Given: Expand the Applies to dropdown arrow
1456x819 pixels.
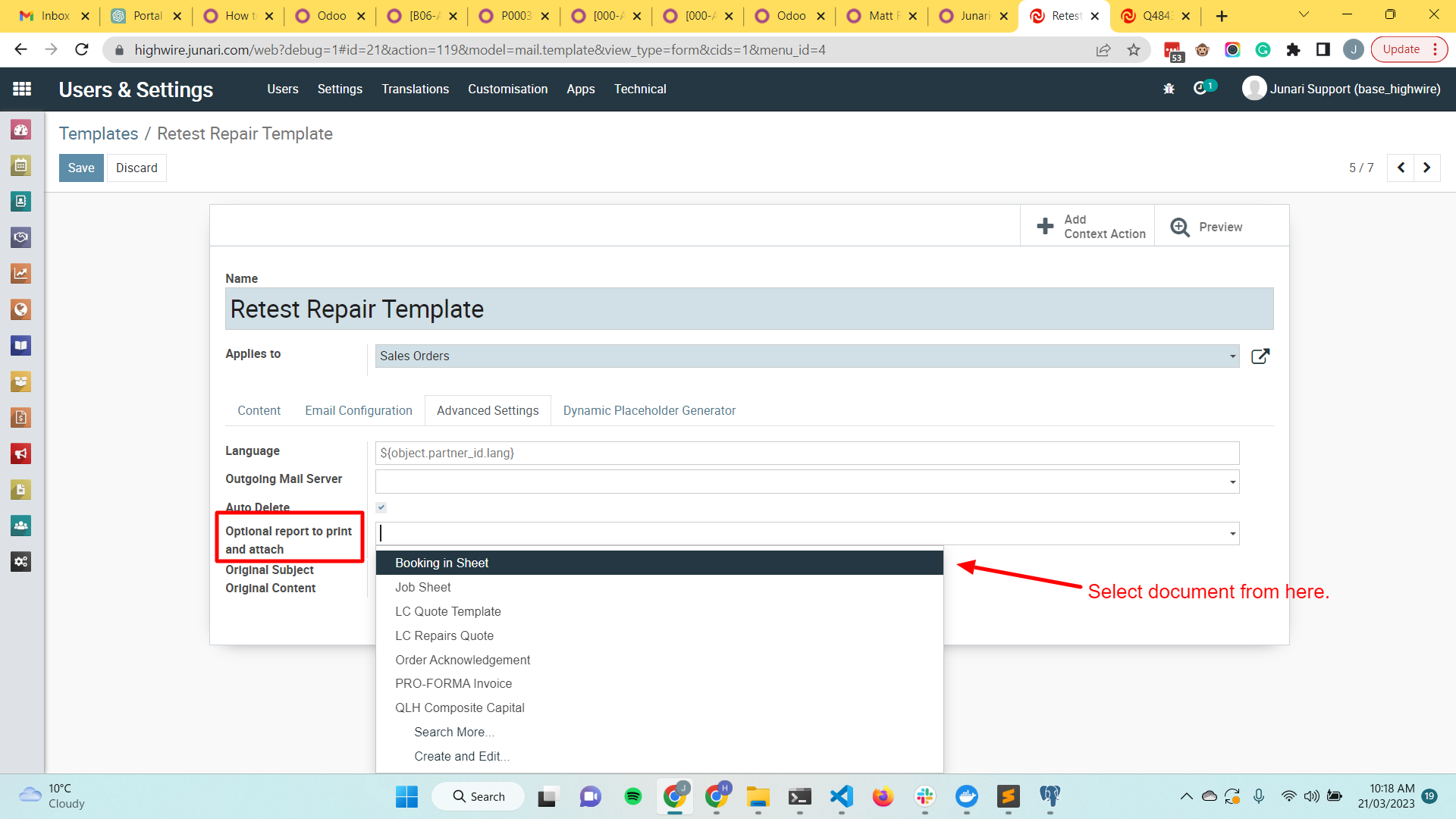Looking at the screenshot, I should coord(1232,356).
